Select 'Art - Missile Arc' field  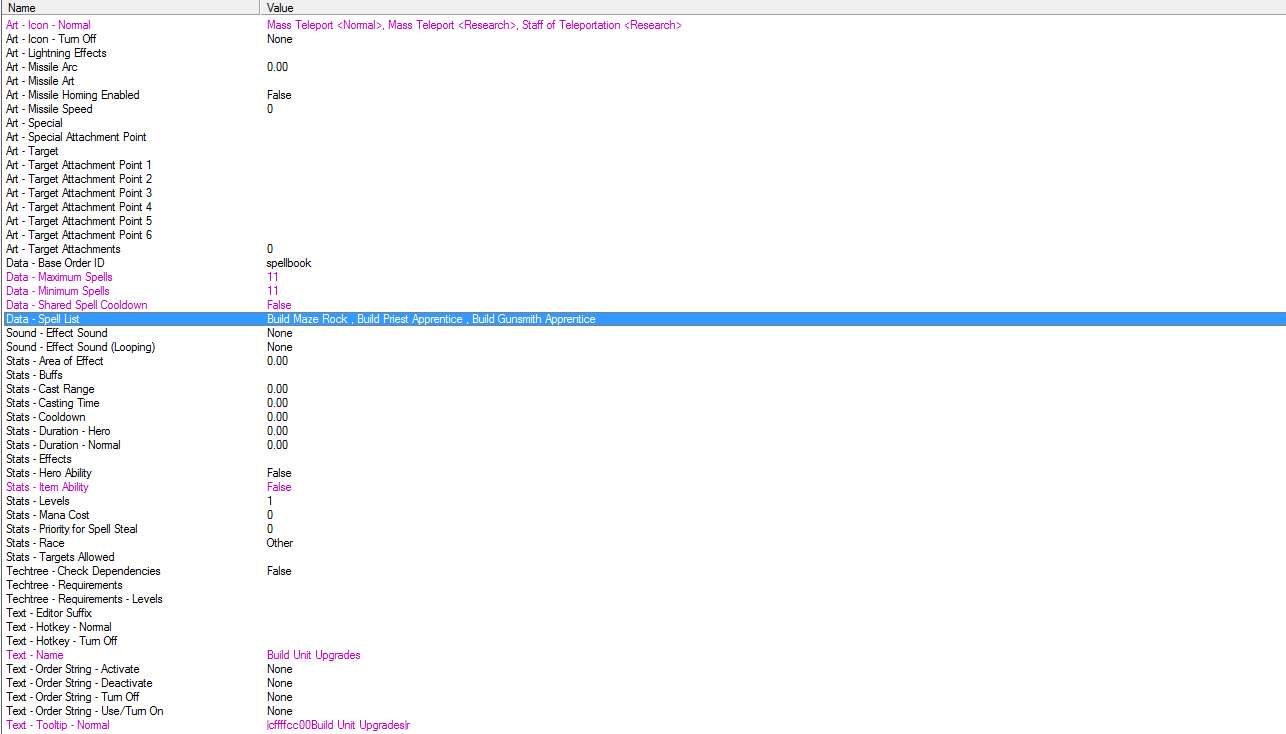click(x=643, y=67)
